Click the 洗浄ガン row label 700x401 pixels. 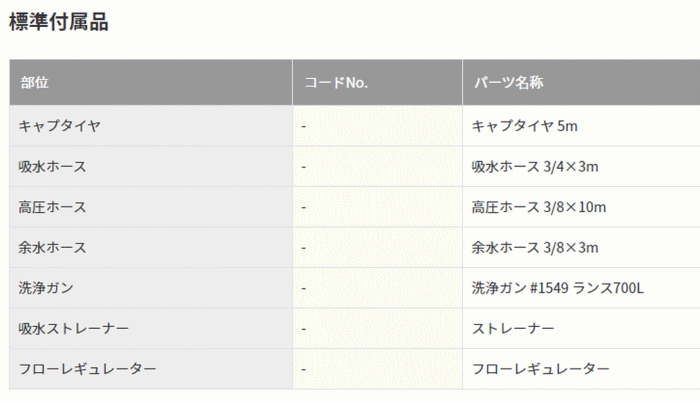(x=46, y=288)
